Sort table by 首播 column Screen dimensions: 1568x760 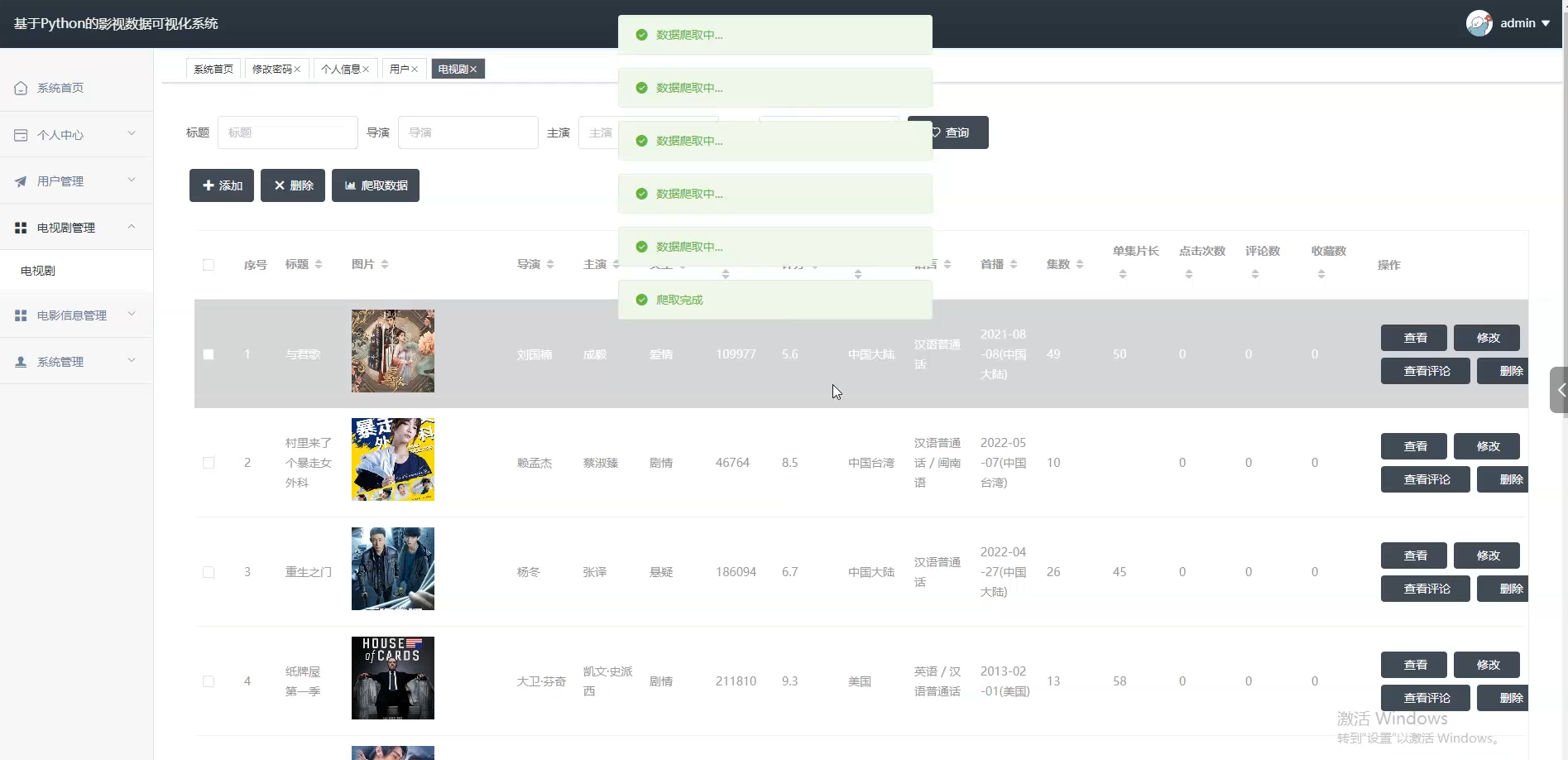click(x=1014, y=264)
